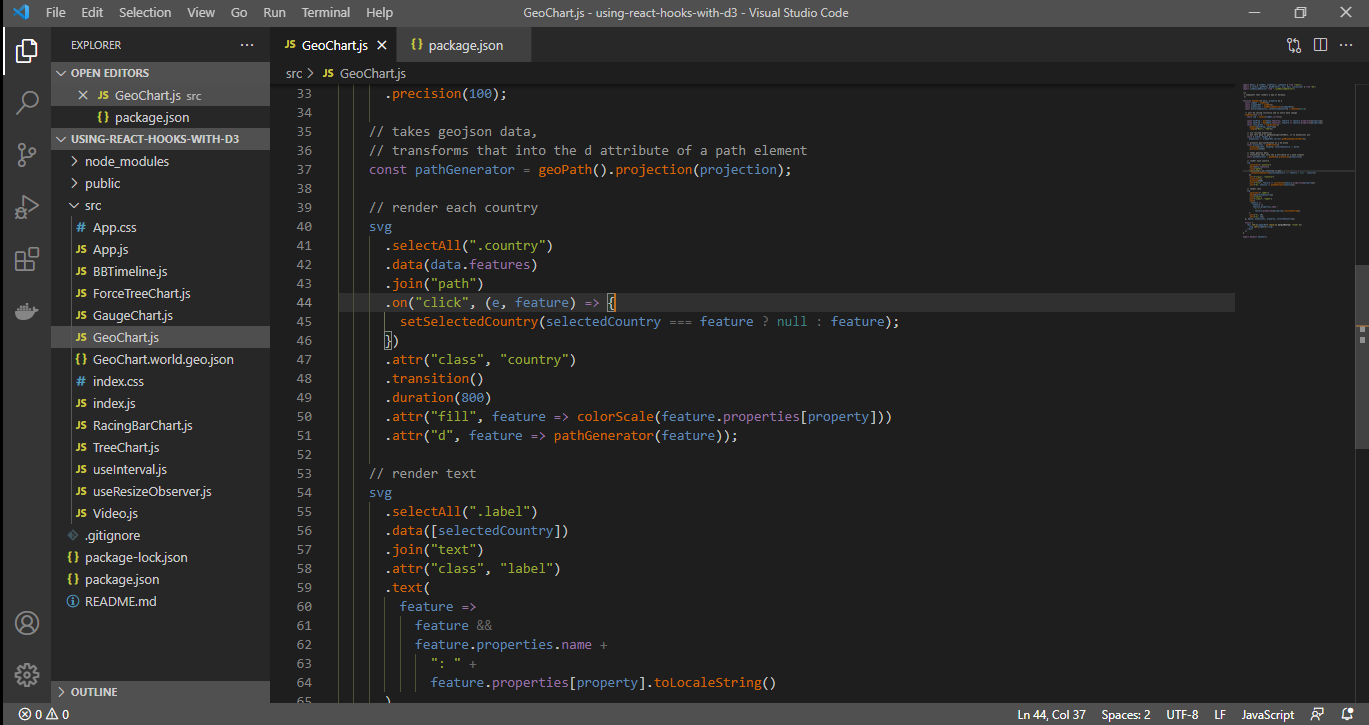Open Video.js in file tree
Image resolution: width=1369 pixels, height=725 pixels.
[x=160, y=513]
